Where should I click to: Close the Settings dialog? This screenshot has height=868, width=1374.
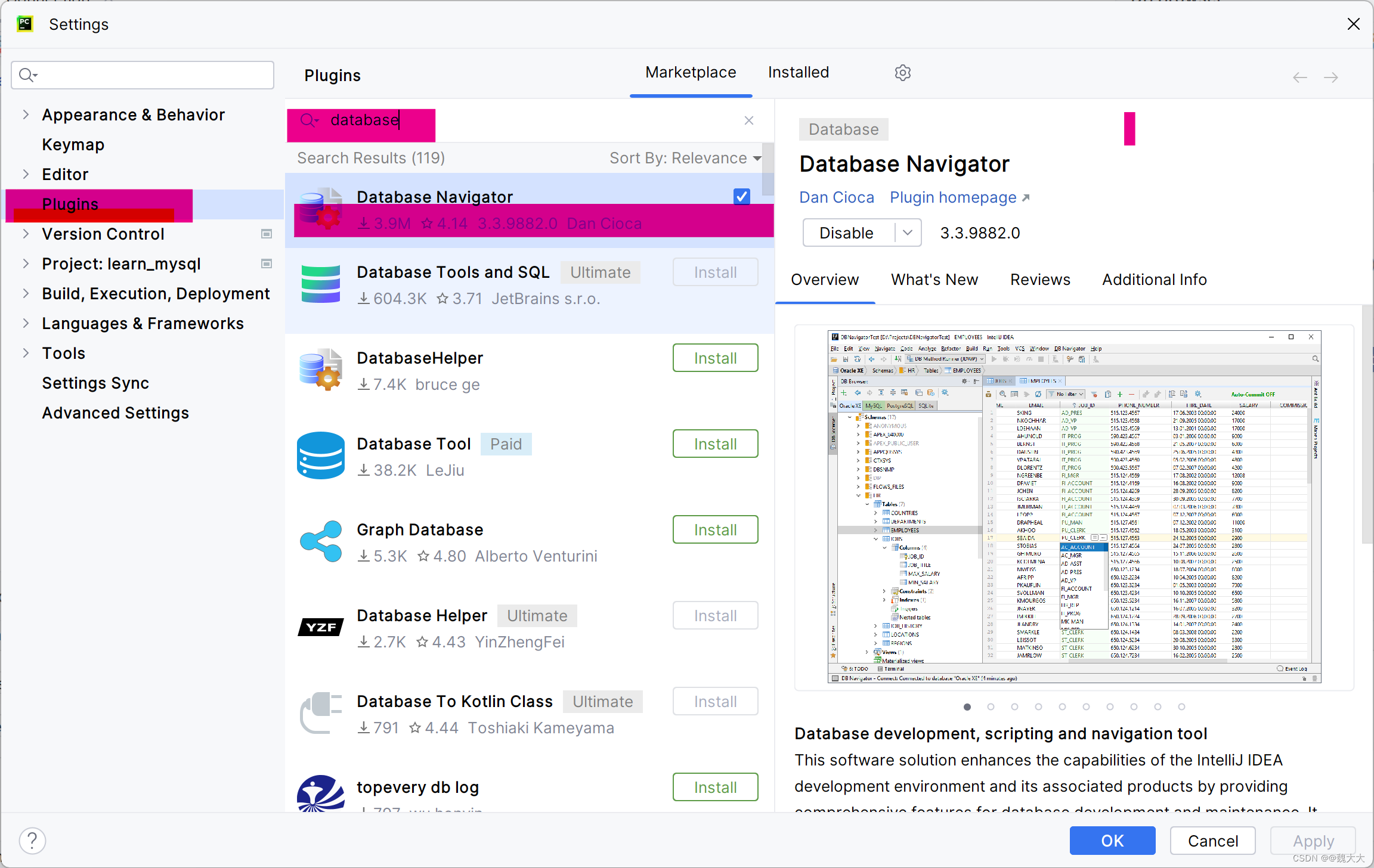tap(1354, 24)
